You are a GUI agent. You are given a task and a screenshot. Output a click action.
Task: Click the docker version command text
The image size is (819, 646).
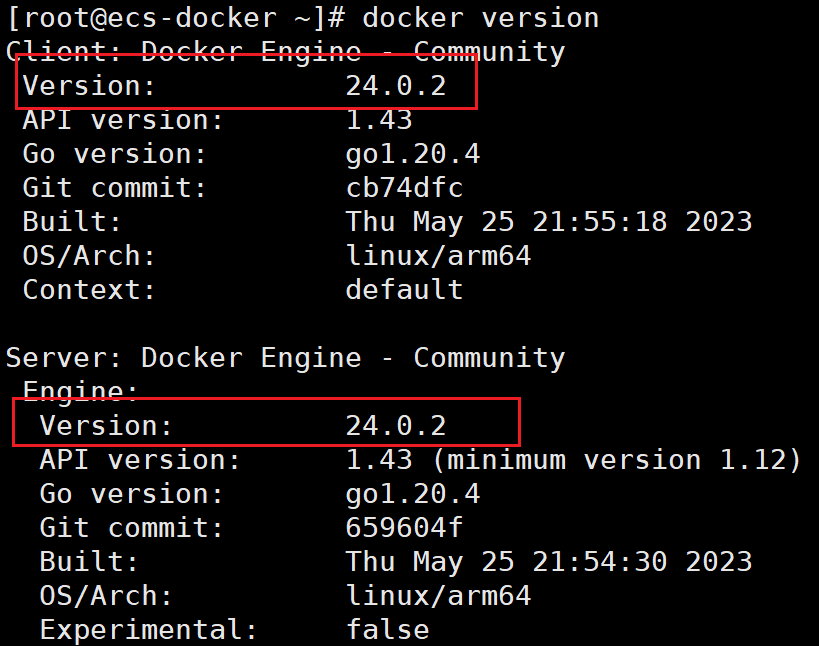[x=470, y=17]
